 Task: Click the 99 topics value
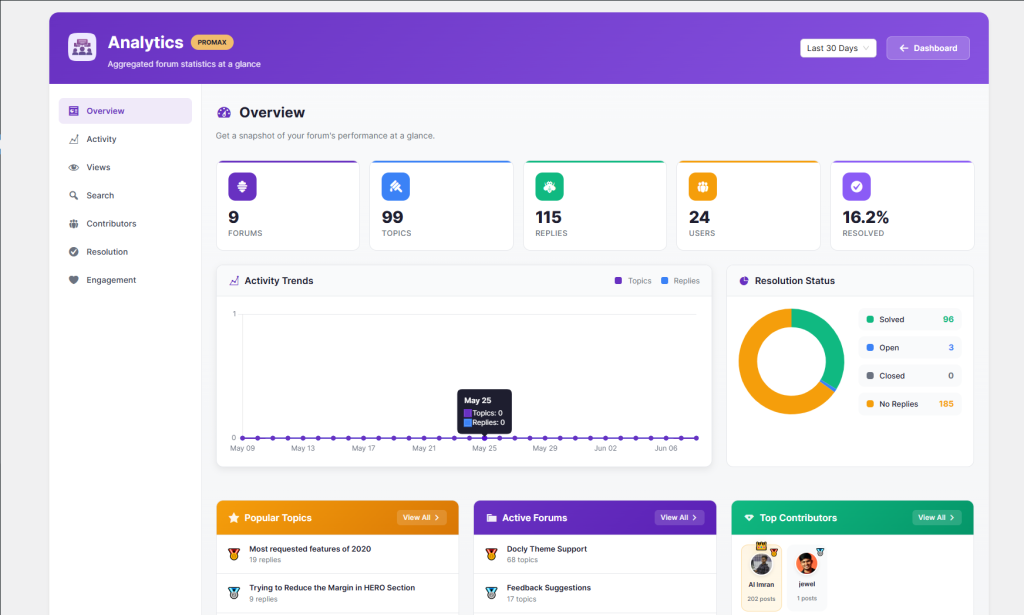[392, 217]
